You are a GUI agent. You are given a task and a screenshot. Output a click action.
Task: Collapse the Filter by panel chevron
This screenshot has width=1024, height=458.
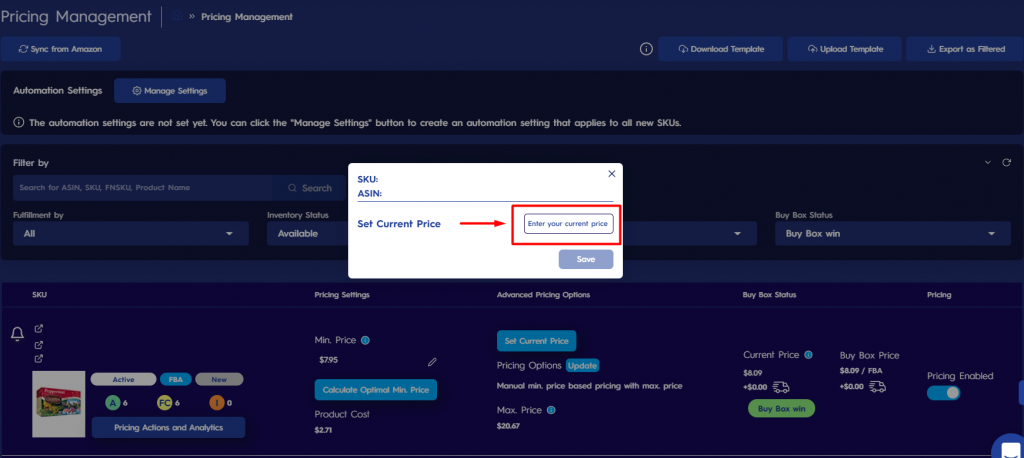coord(987,163)
